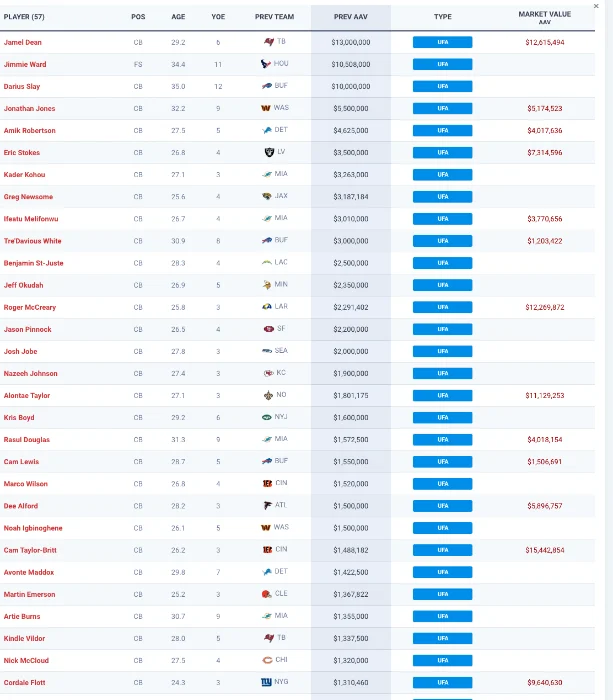Open Cam Taylor-Britt's $15,442,854 market value
The width and height of the screenshot is (613, 700).
[x=544, y=550]
